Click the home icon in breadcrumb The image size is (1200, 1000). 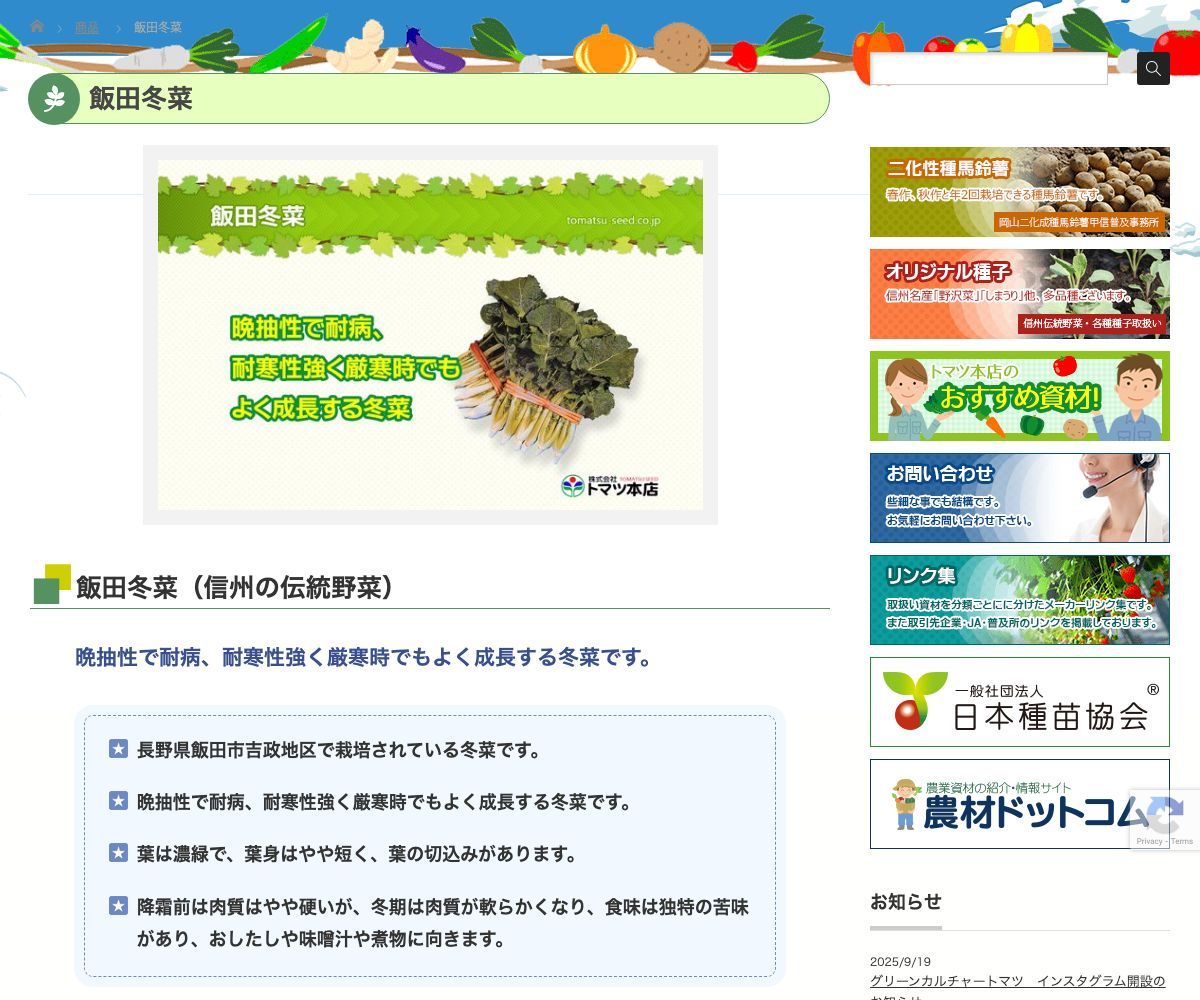37,27
